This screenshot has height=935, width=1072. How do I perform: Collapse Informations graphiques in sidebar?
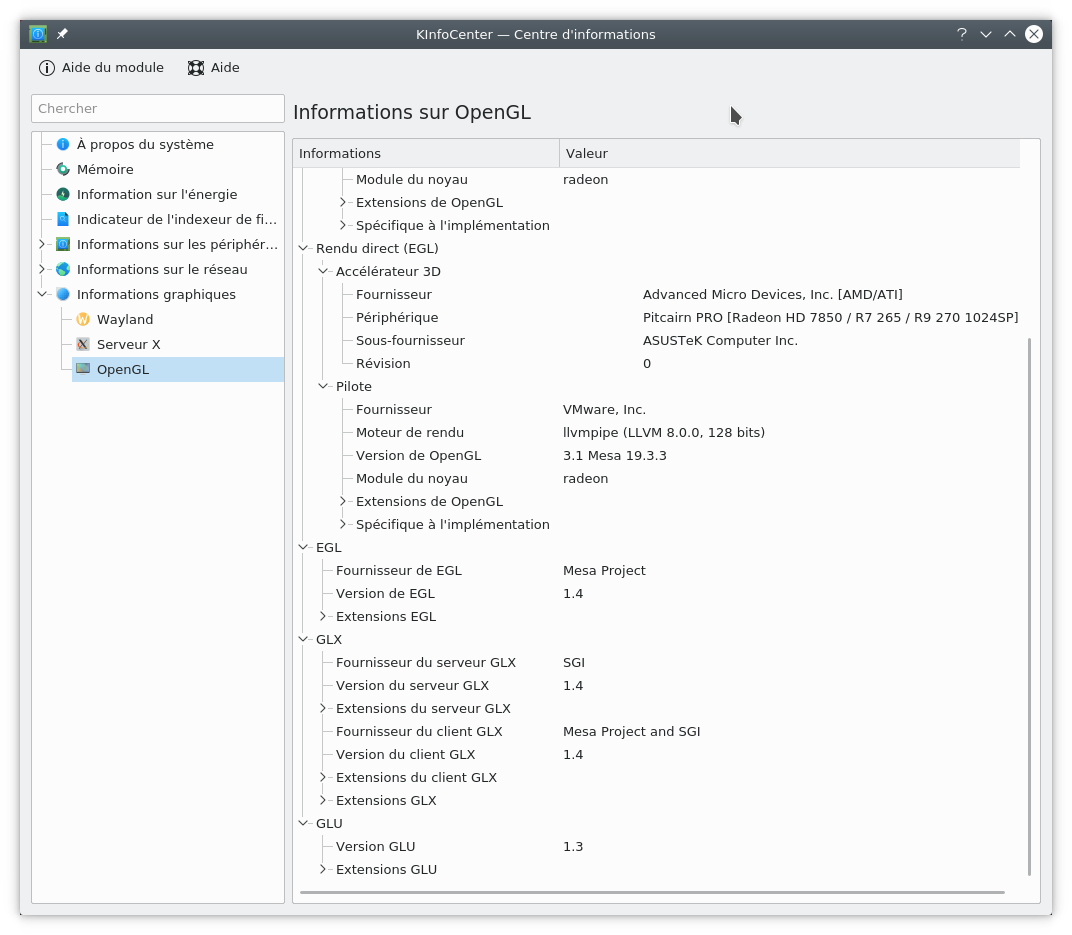point(42,295)
